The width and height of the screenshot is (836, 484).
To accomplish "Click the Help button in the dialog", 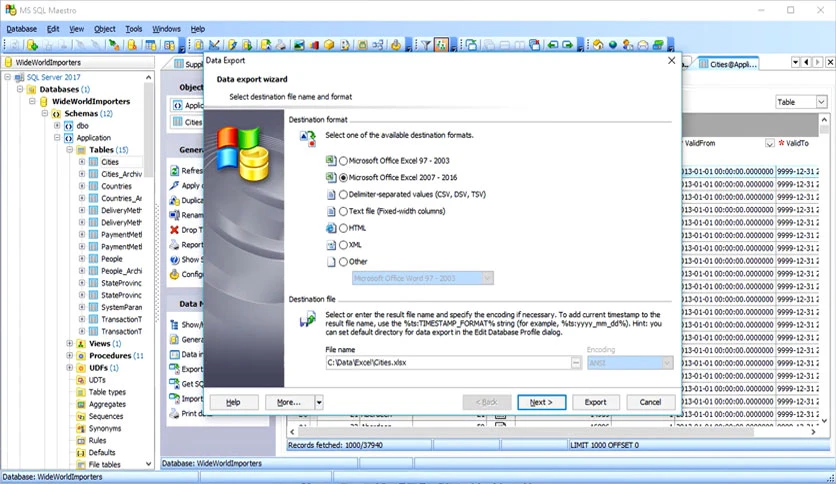I will pyautogui.click(x=234, y=402).
